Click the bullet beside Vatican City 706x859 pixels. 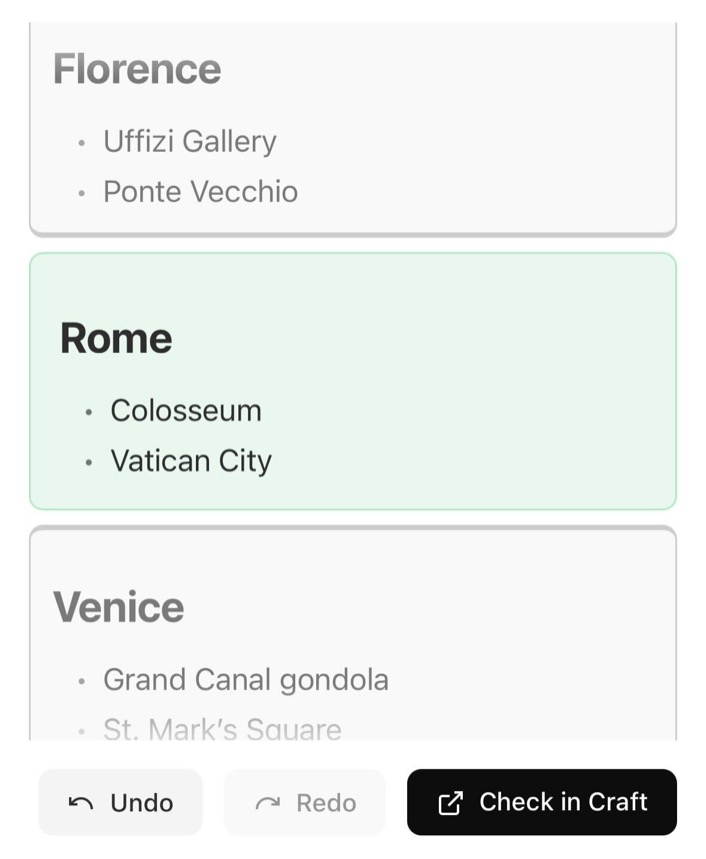coord(89,463)
